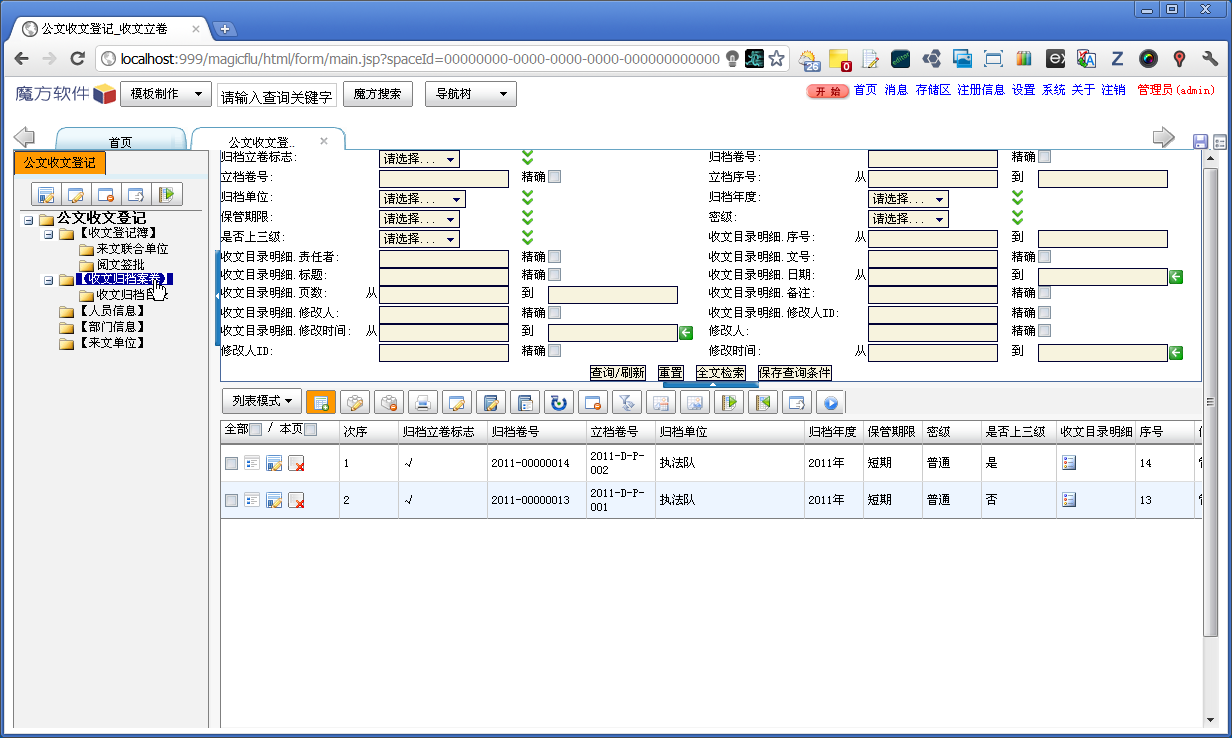Click the blue circular refresh icon in toolbar

point(558,402)
